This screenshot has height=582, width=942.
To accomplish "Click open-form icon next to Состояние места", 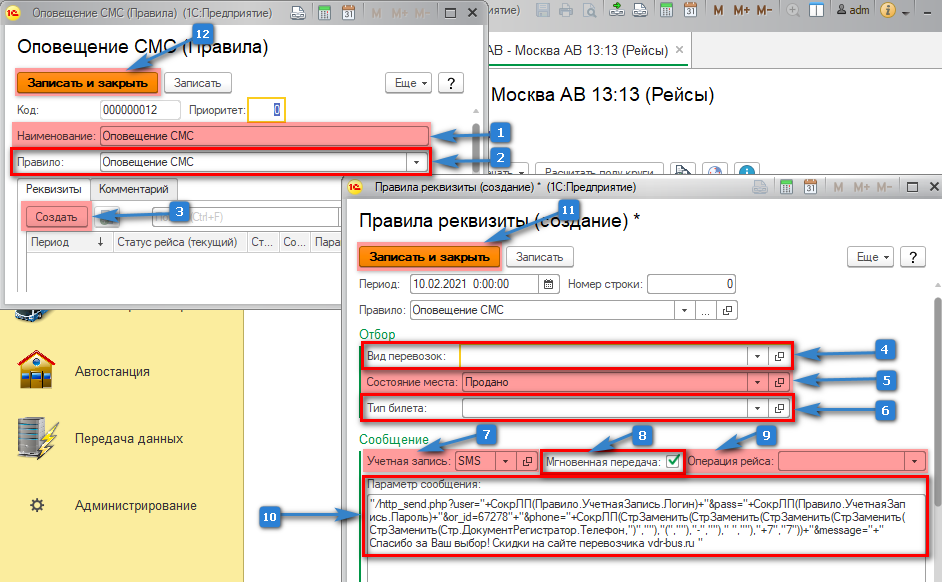I will point(779,382).
